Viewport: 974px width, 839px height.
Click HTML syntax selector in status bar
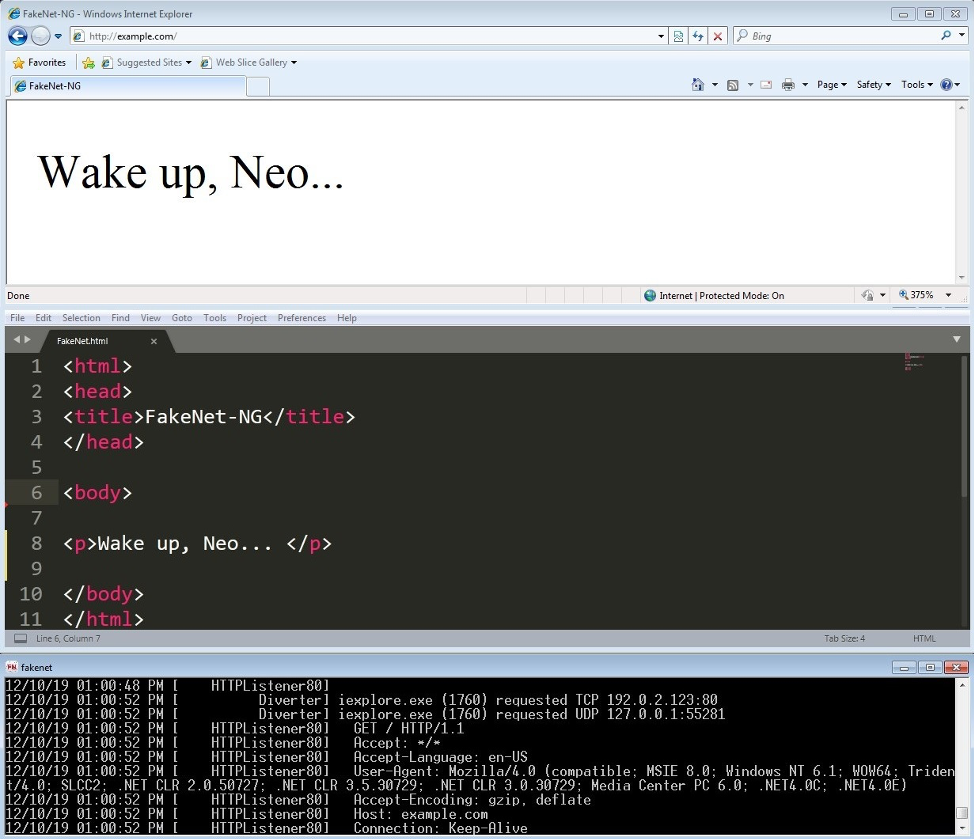pyautogui.click(x=924, y=638)
